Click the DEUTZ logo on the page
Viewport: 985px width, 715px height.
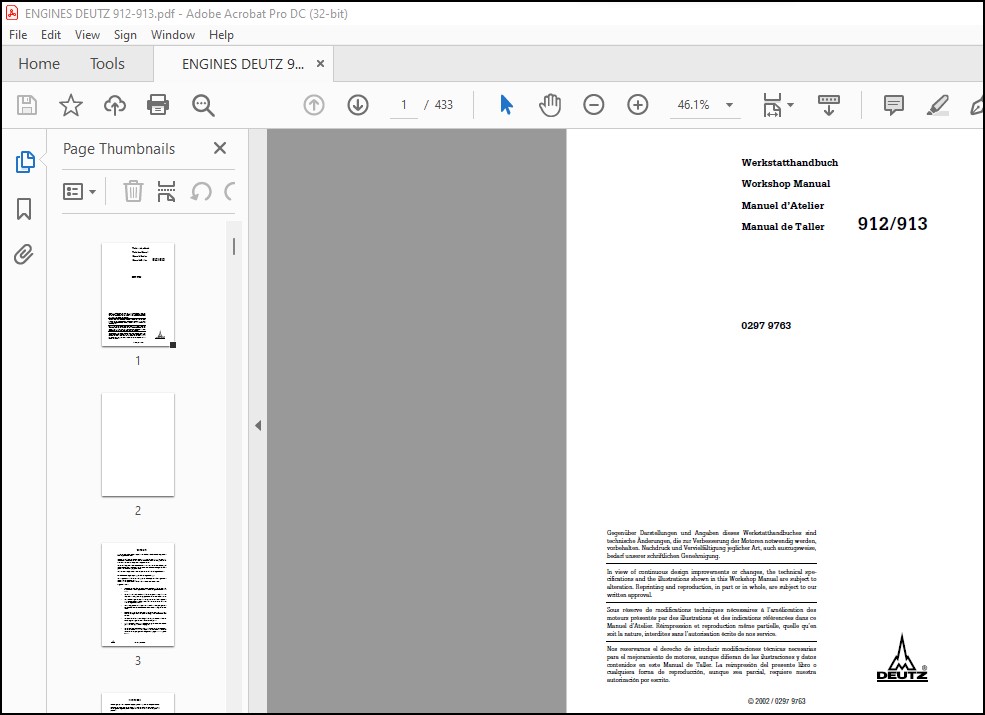click(902, 658)
